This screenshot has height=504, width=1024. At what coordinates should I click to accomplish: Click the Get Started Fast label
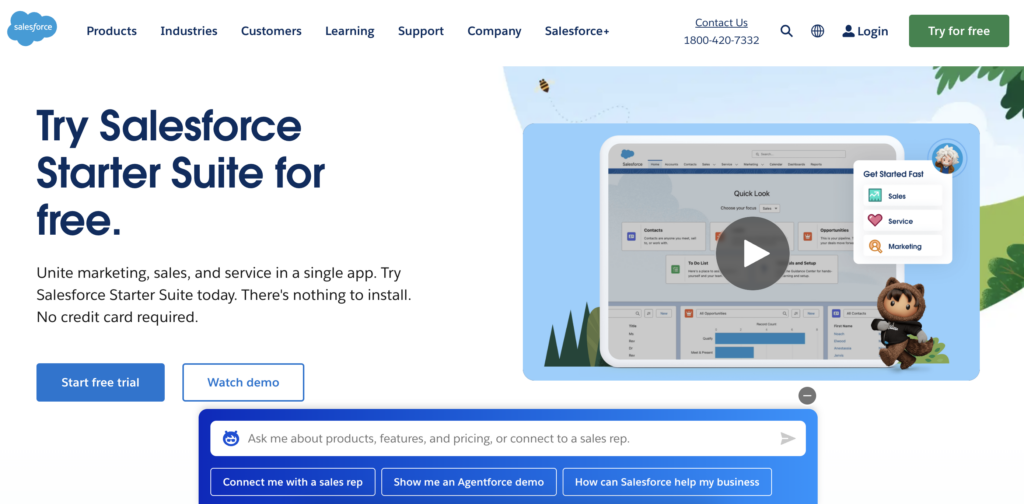pyautogui.click(x=894, y=174)
